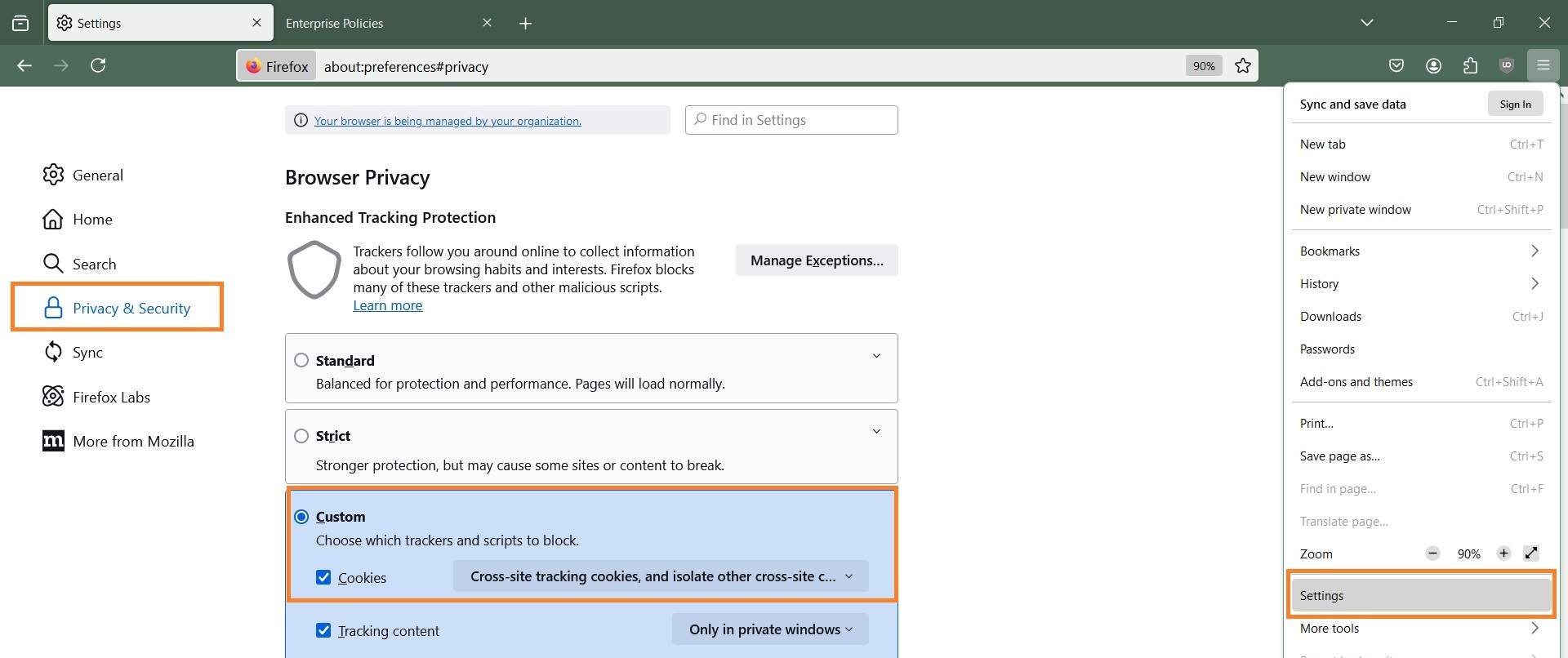The height and width of the screenshot is (658, 1568).
Task: Open a new tab with plus button
Action: pyautogui.click(x=525, y=23)
